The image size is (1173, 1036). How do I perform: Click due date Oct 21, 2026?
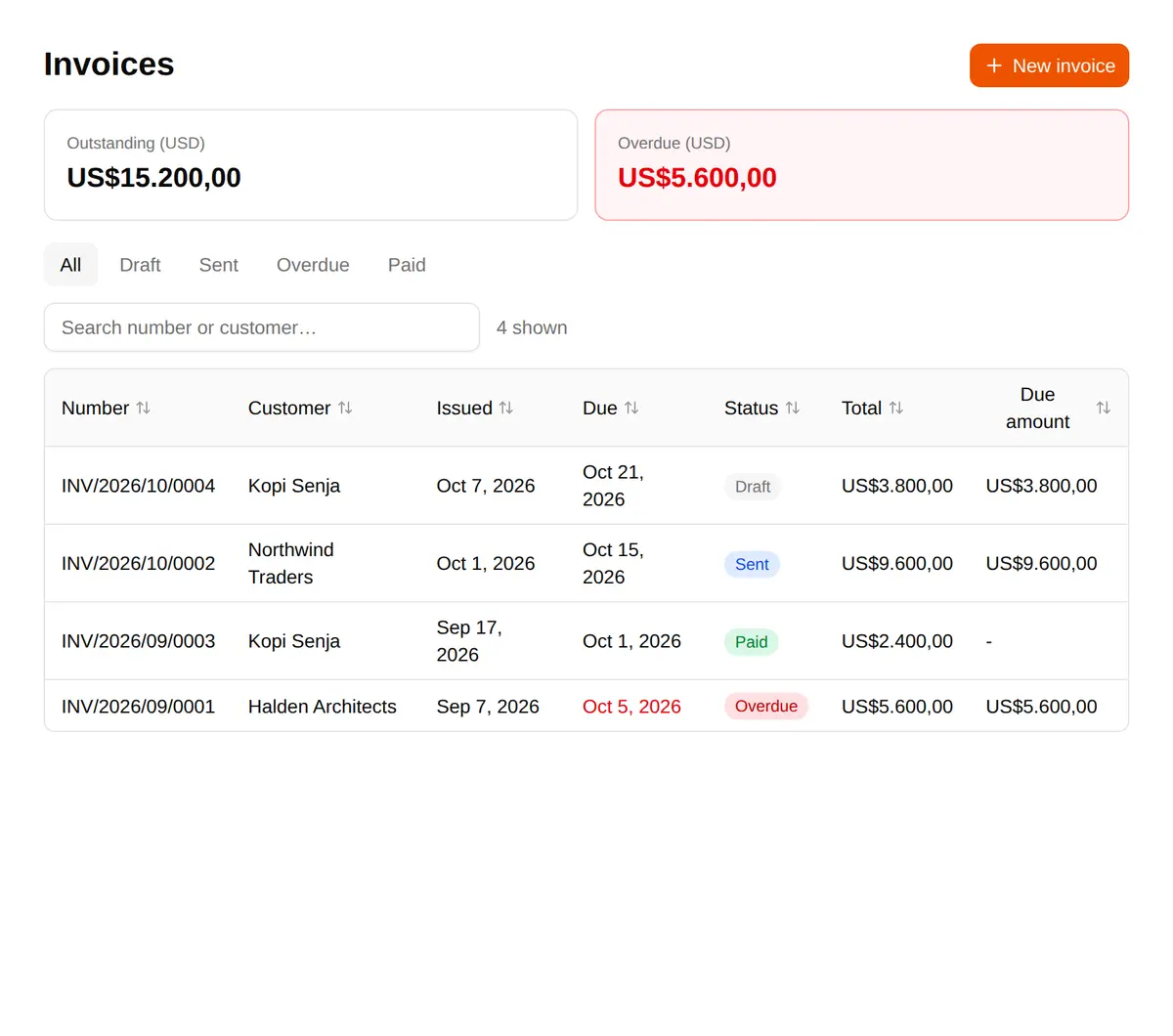(613, 486)
